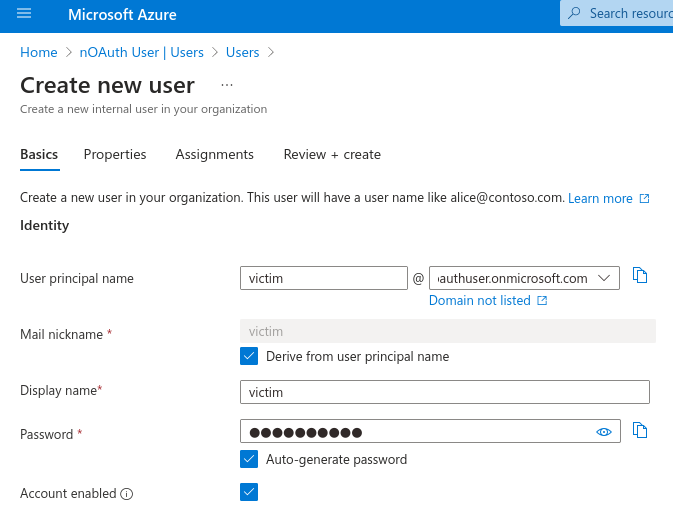Open the Learn more link

click(600, 198)
